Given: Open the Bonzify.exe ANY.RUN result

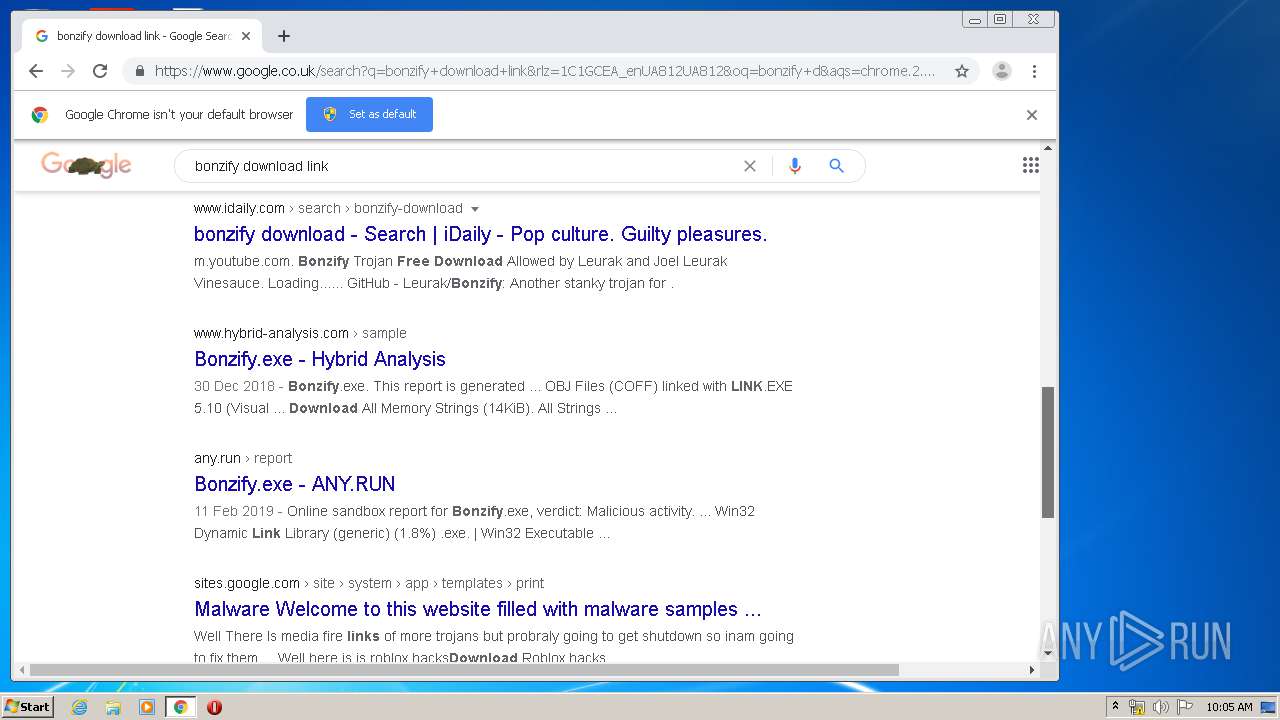Looking at the screenshot, I should (x=295, y=484).
